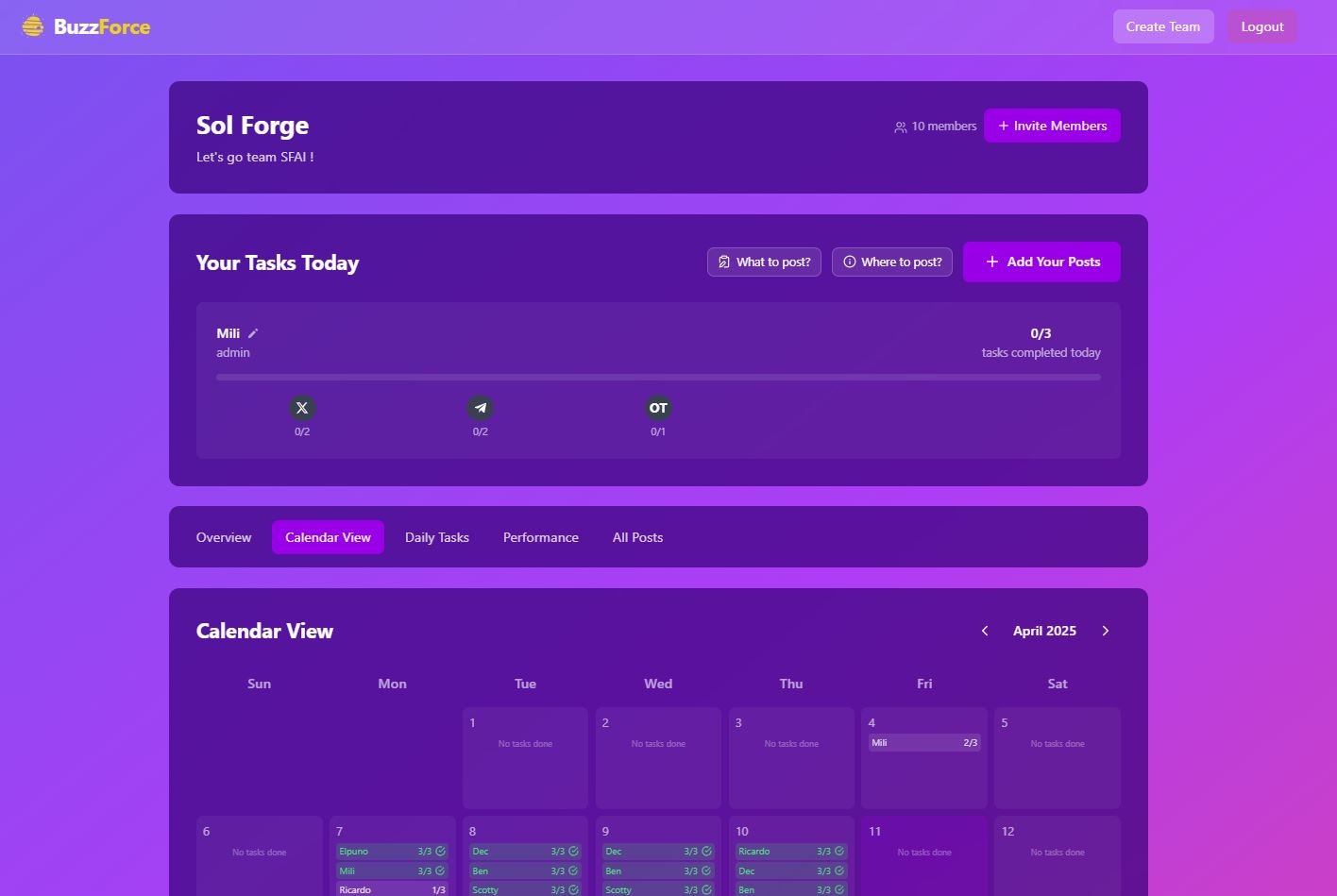Click the document icon in What to post

[x=724, y=262]
